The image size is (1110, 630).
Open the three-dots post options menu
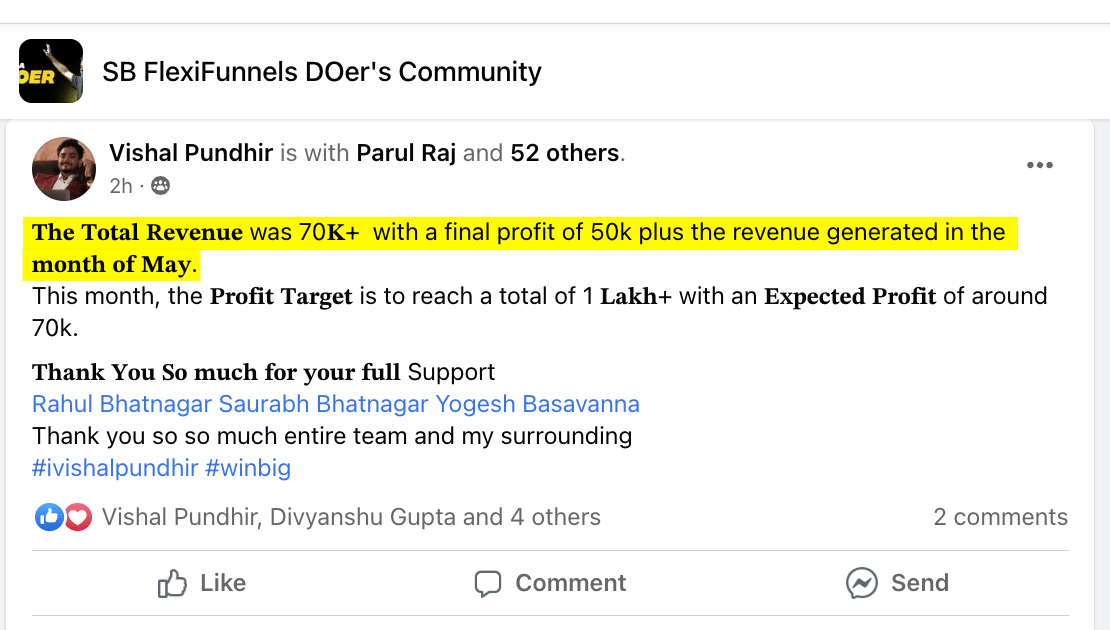(x=1040, y=165)
